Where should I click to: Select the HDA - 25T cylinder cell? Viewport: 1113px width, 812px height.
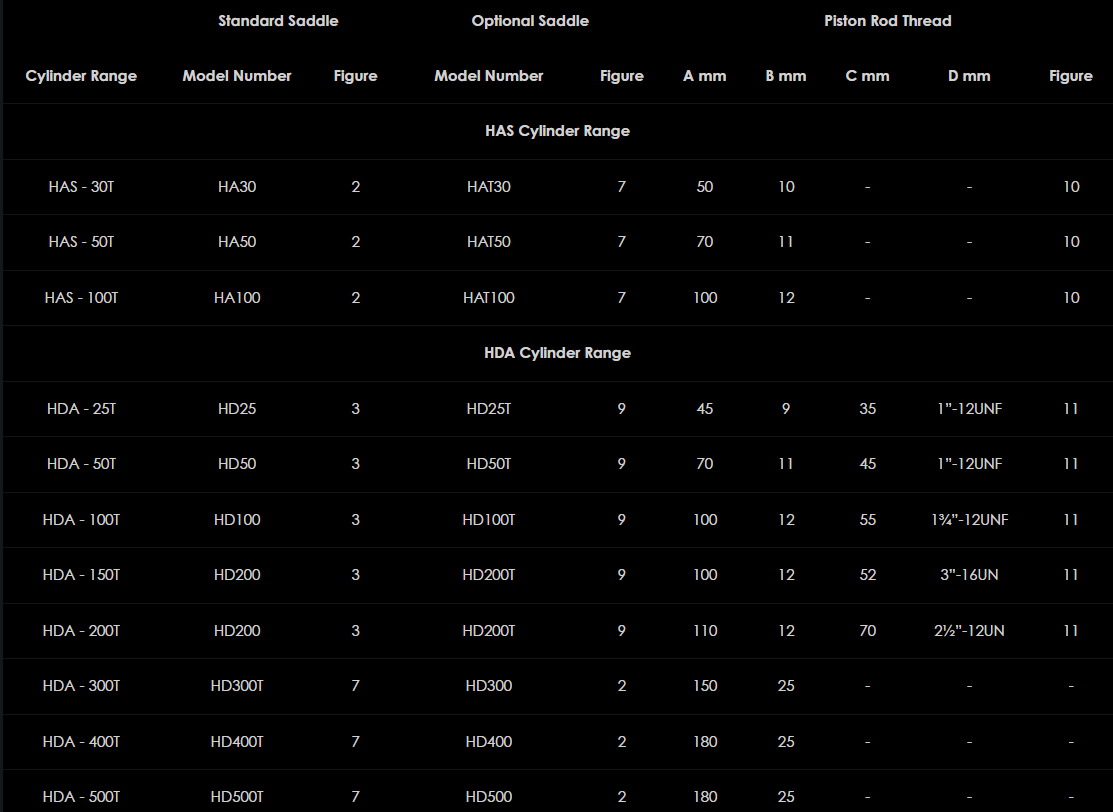[81, 409]
